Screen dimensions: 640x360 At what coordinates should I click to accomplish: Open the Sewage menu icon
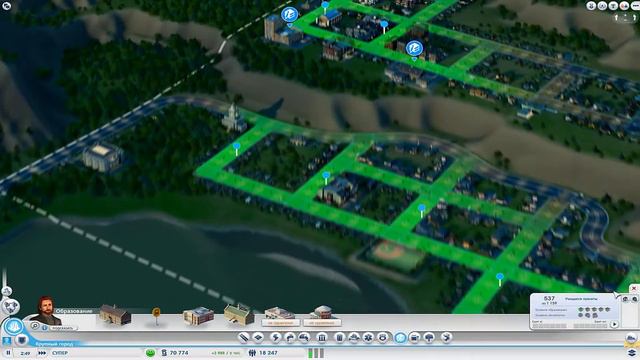304,338
